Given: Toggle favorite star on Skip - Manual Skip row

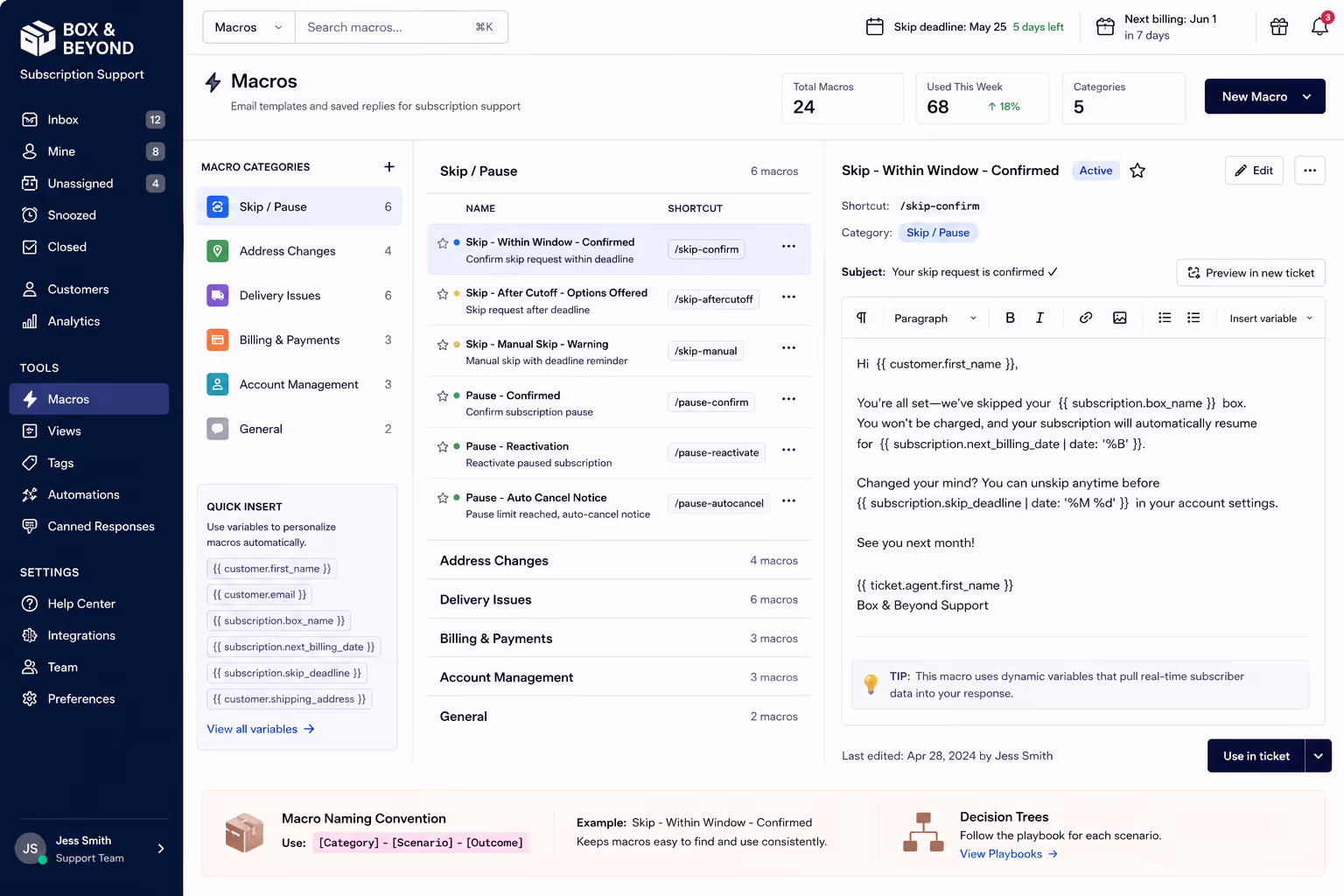Looking at the screenshot, I should (x=443, y=345).
